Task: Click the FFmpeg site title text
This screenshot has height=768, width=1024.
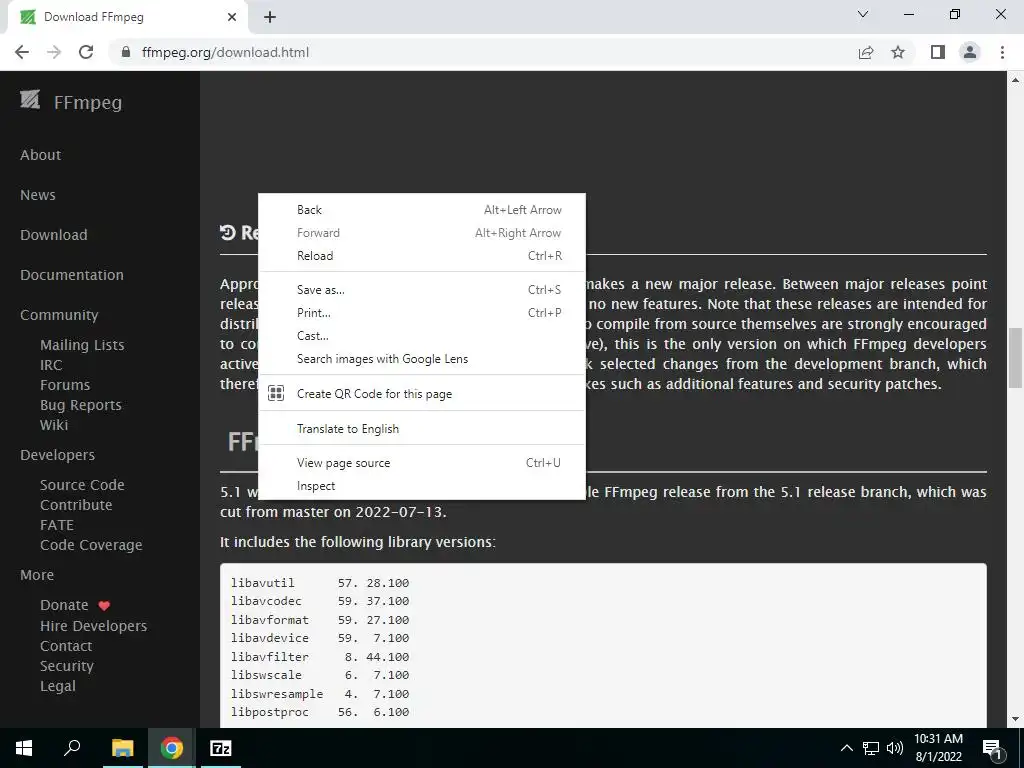Action: pos(88,103)
